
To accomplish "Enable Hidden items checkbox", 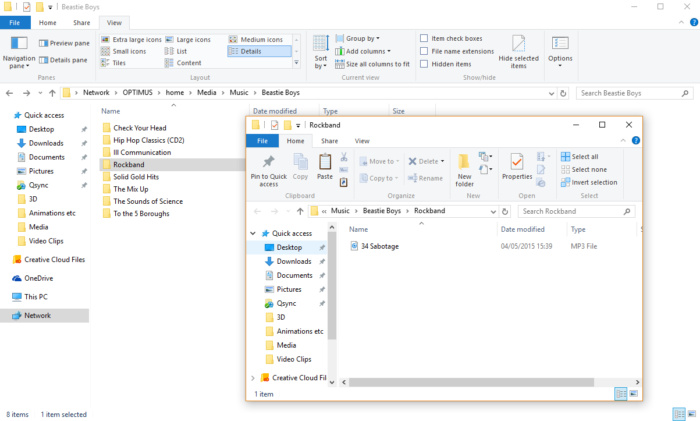I will (424, 64).
